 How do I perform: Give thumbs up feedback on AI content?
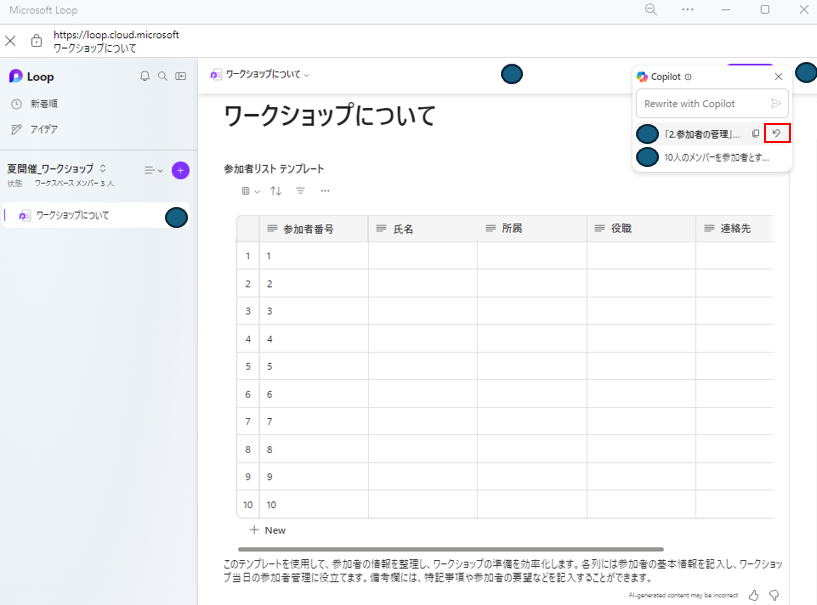pos(753,594)
